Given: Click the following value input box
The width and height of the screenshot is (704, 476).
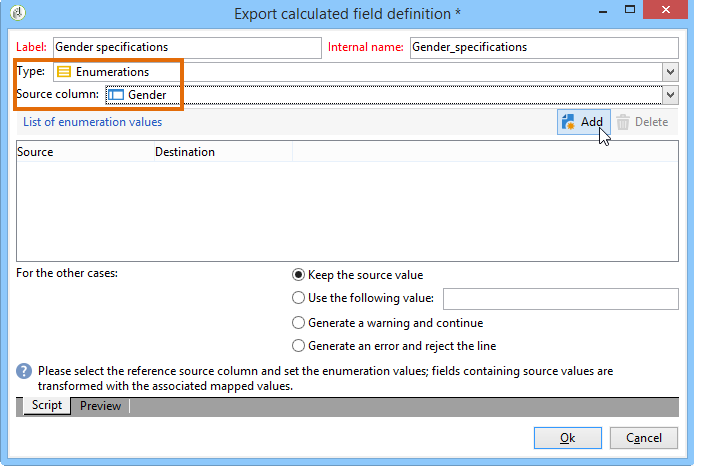Looking at the screenshot, I should click(x=560, y=298).
